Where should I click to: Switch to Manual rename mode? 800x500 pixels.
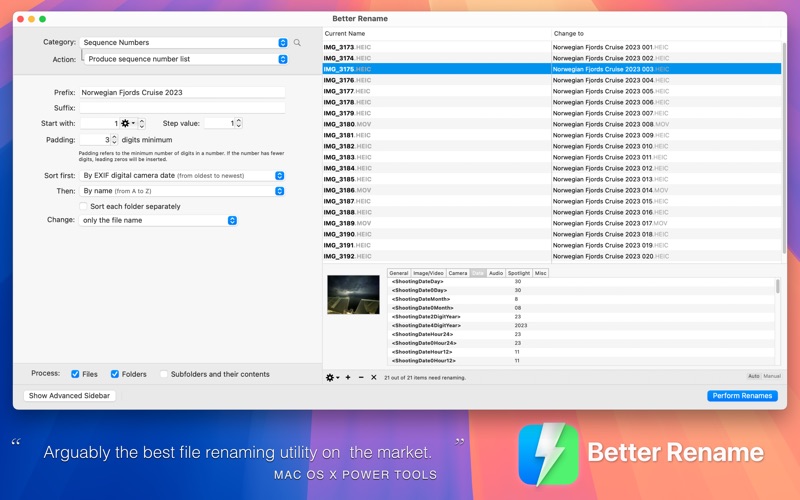coord(772,376)
